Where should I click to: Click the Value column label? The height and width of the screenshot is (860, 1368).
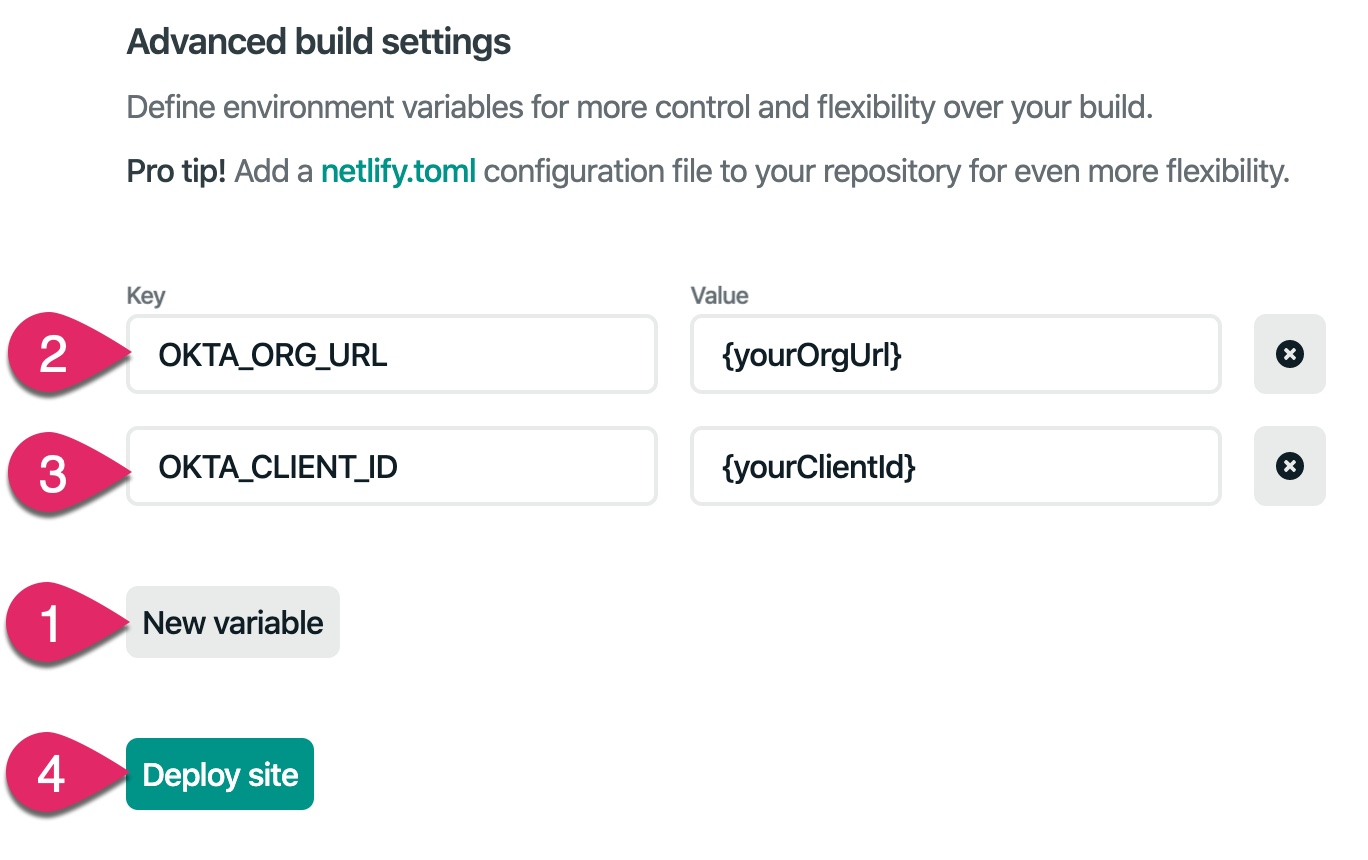[x=719, y=296]
